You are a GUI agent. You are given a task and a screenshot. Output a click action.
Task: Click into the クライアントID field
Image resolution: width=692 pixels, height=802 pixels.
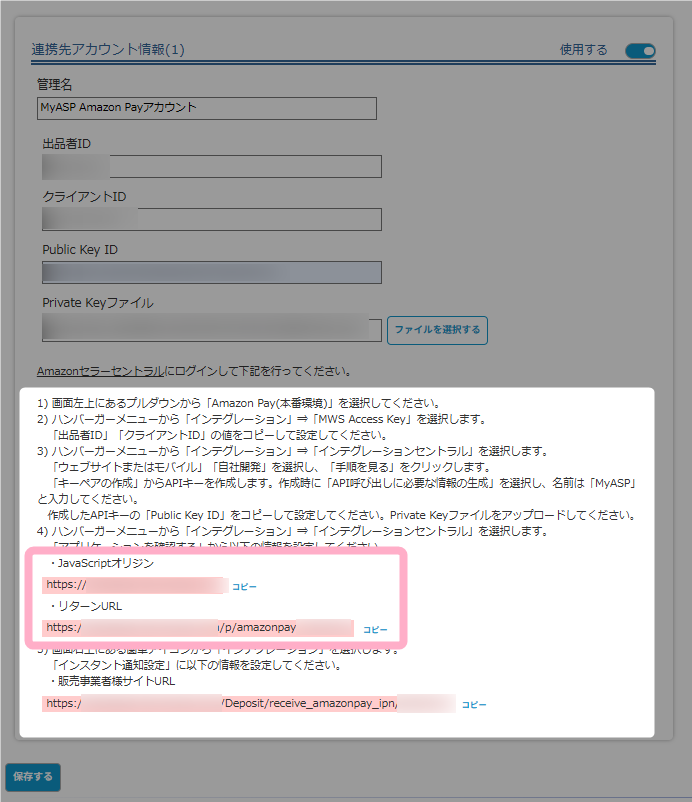pyautogui.click(x=211, y=219)
